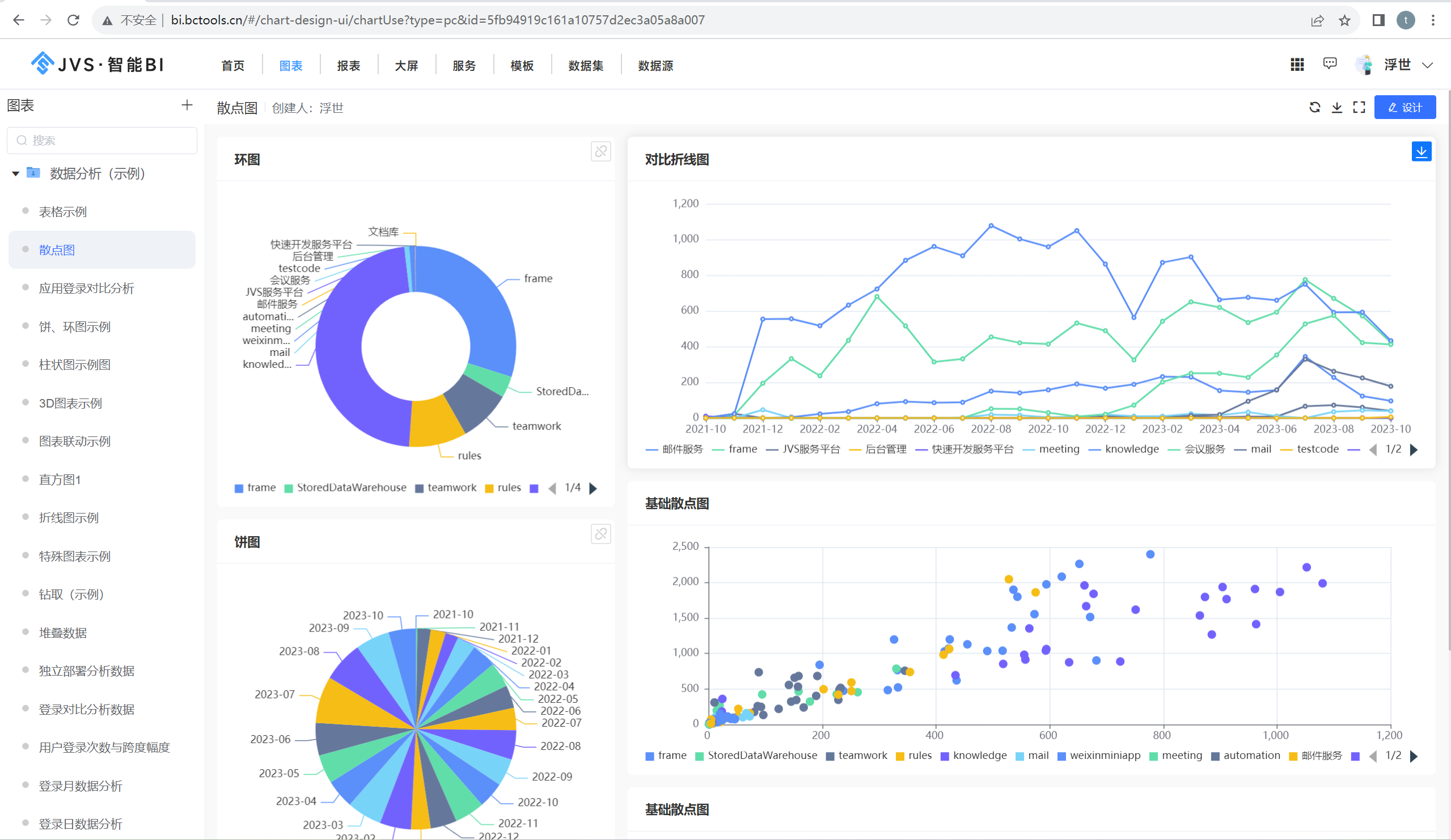Open 应用登录对比分析 in the sidebar
The height and width of the screenshot is (840, 1451).
86,289
